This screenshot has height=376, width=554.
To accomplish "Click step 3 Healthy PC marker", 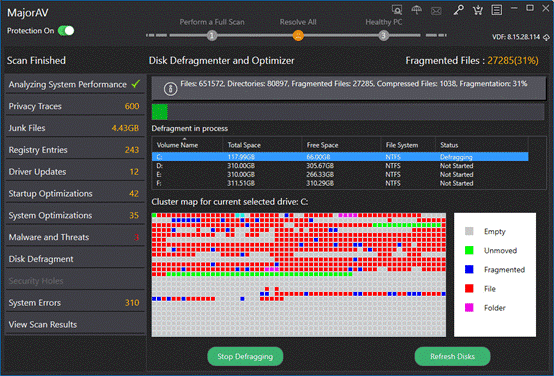I will (384, 36).
